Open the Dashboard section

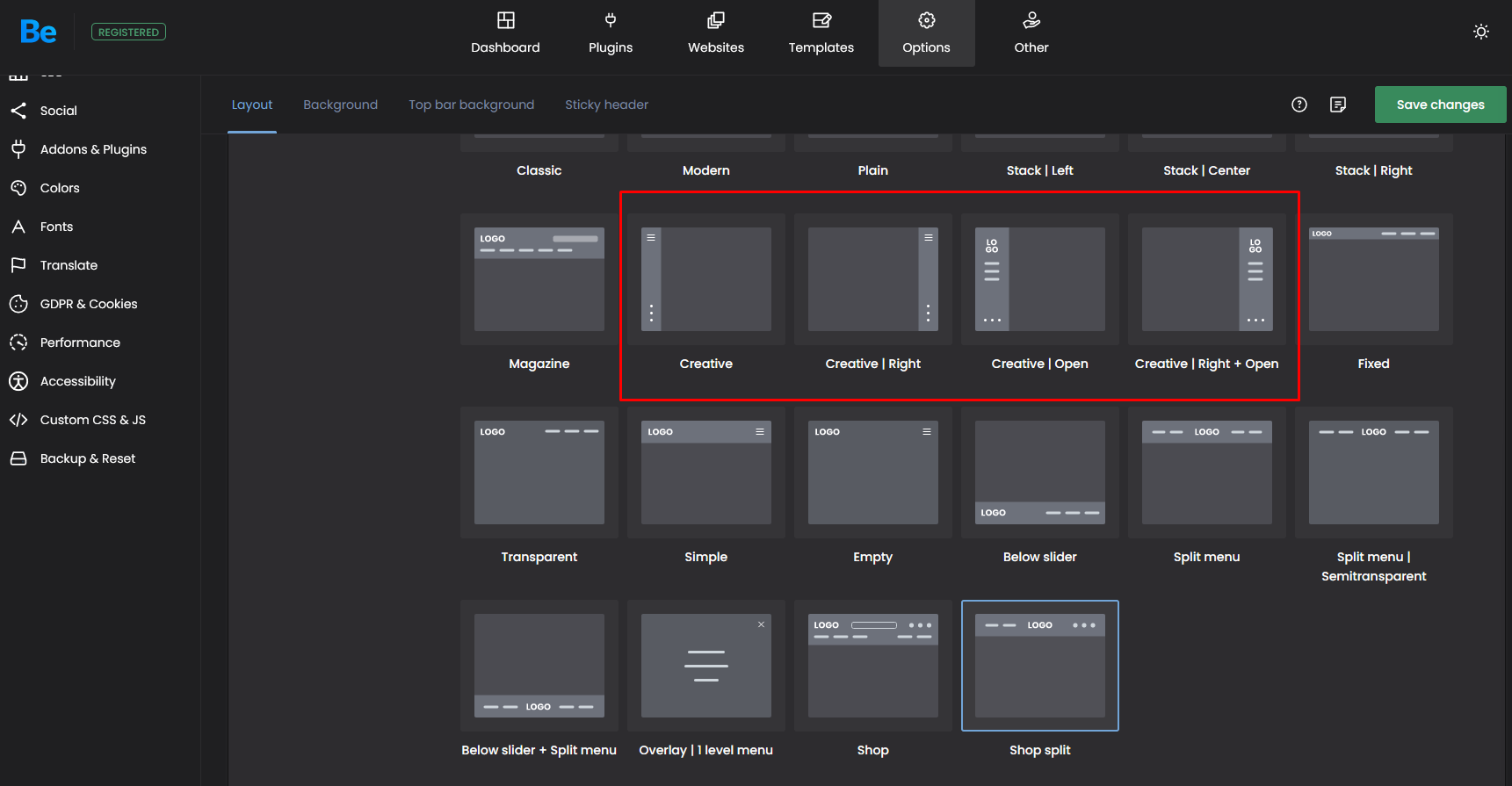pyautogui.click(x=505, y=33)
